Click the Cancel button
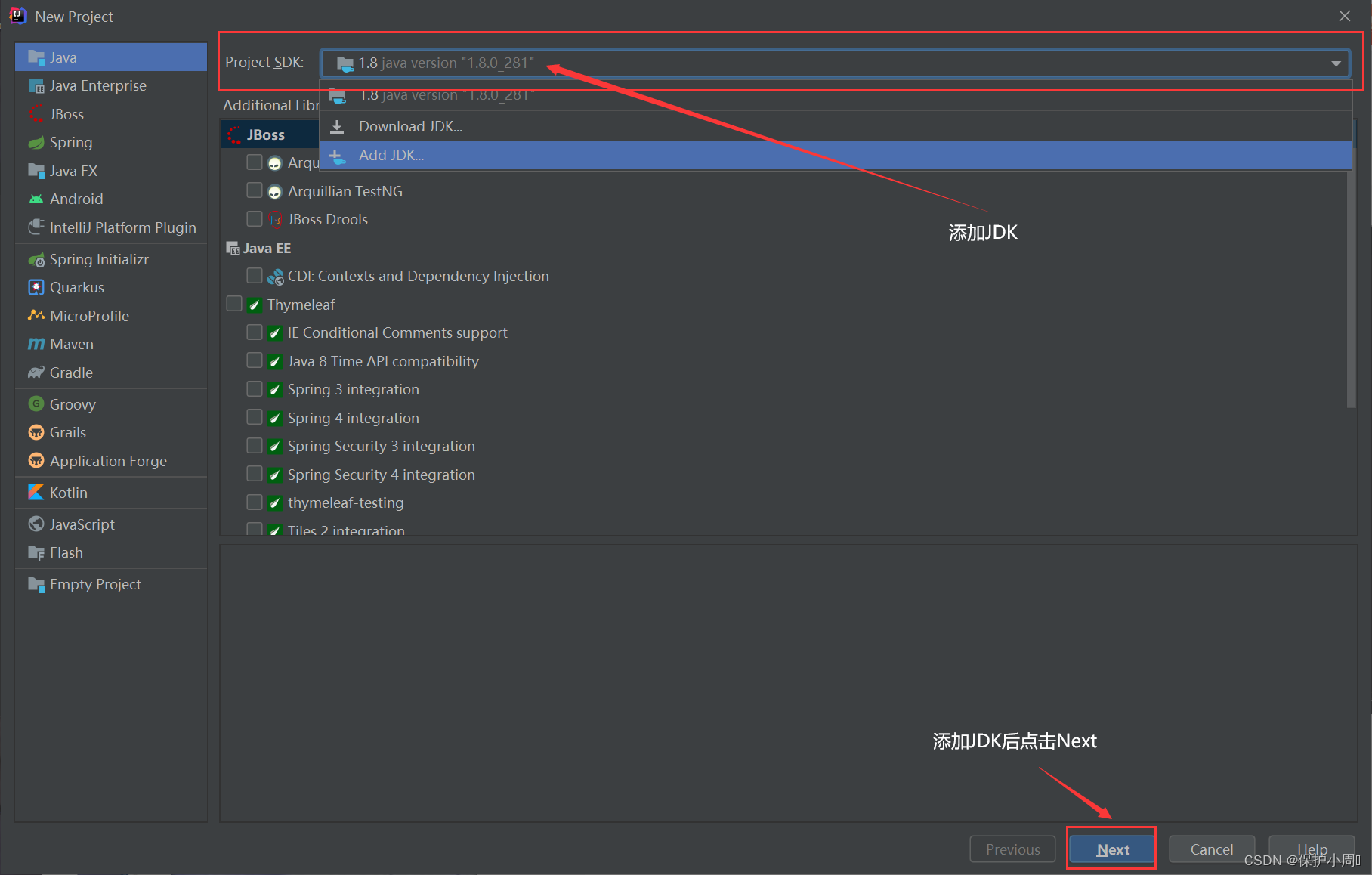Viewport: 1372px width, 875px height. coord(1212,849)
